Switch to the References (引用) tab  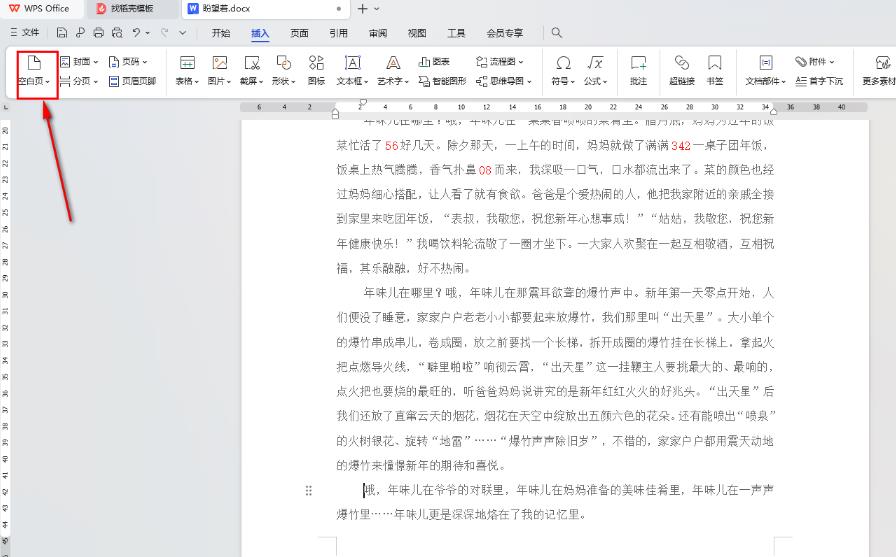(x=338, y=33)
